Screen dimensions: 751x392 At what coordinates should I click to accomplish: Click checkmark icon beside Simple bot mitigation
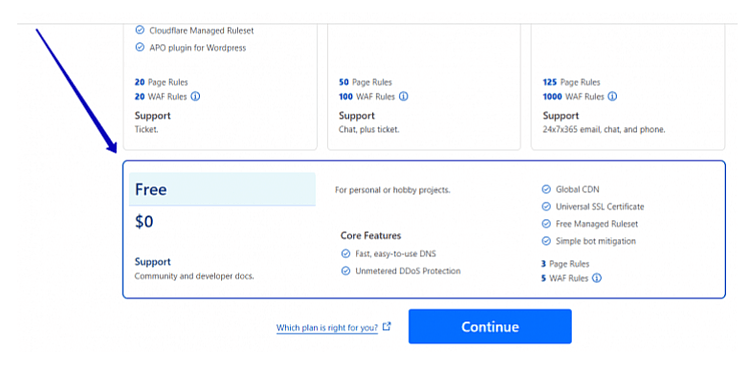coord(546,241)
